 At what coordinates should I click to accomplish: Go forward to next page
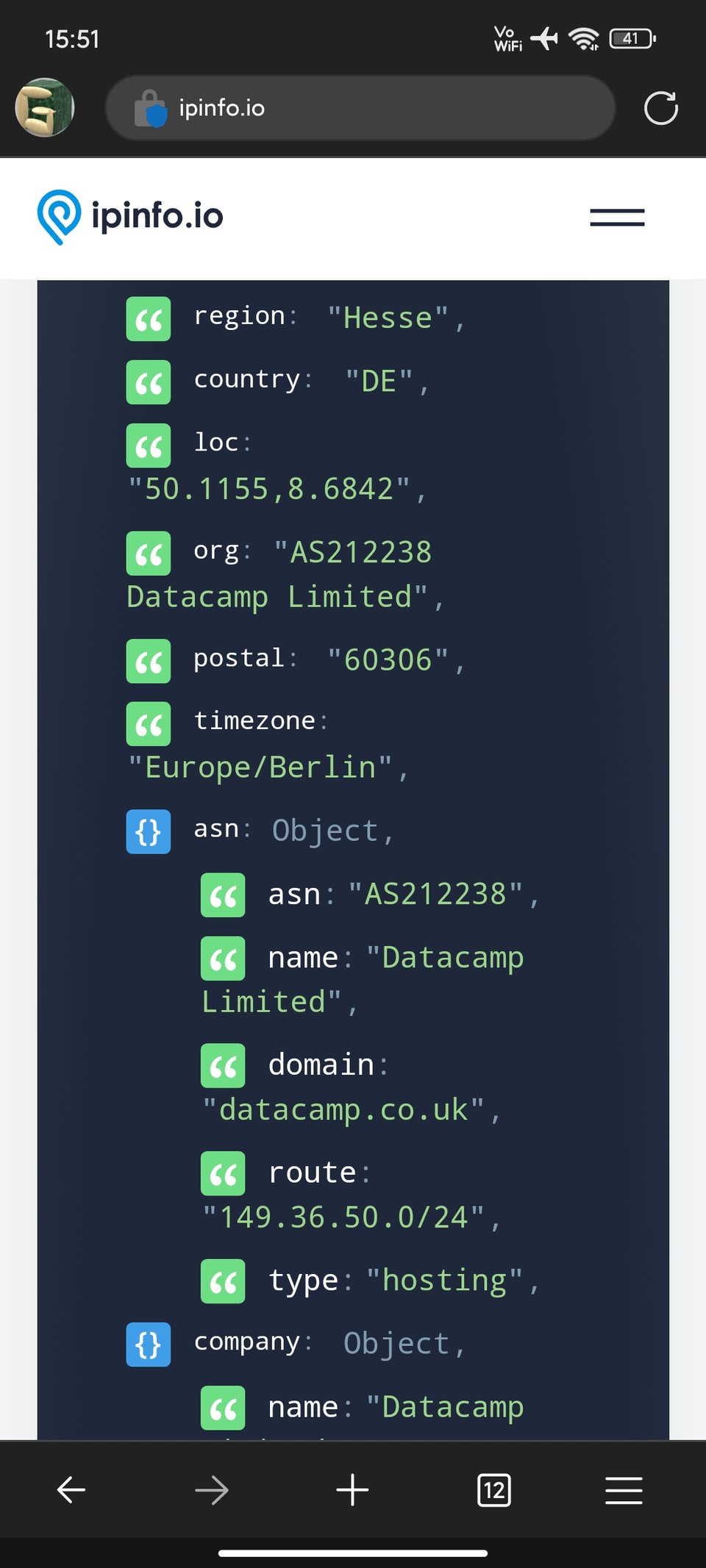click(x=212, y=1490)
